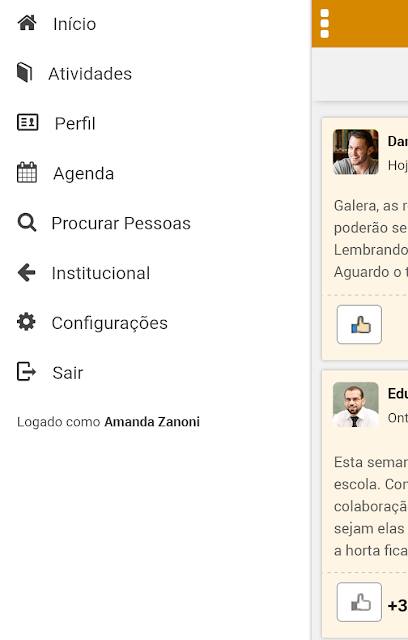Screen dimensions: 408x640
Task: Click the first post text starting with Galera
Action: click(370, 238)
